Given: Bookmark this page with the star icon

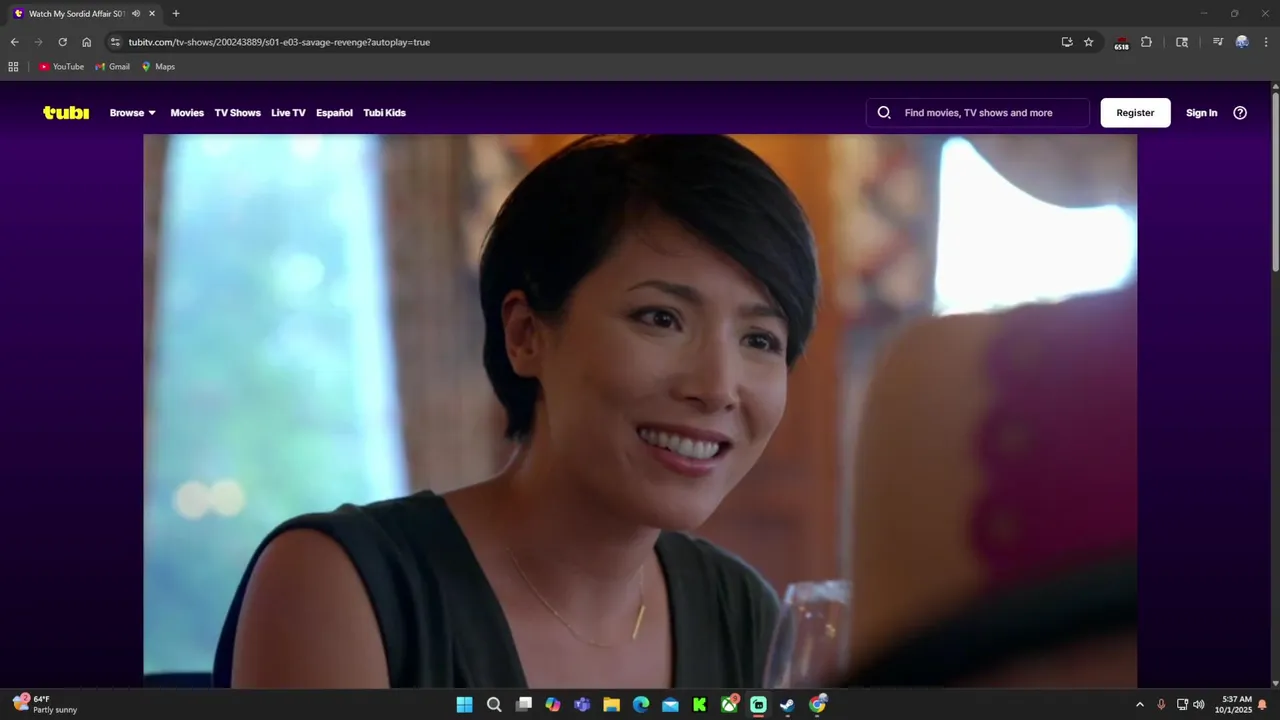Looking at the screenshot, I should click(x=1089, y=42).
